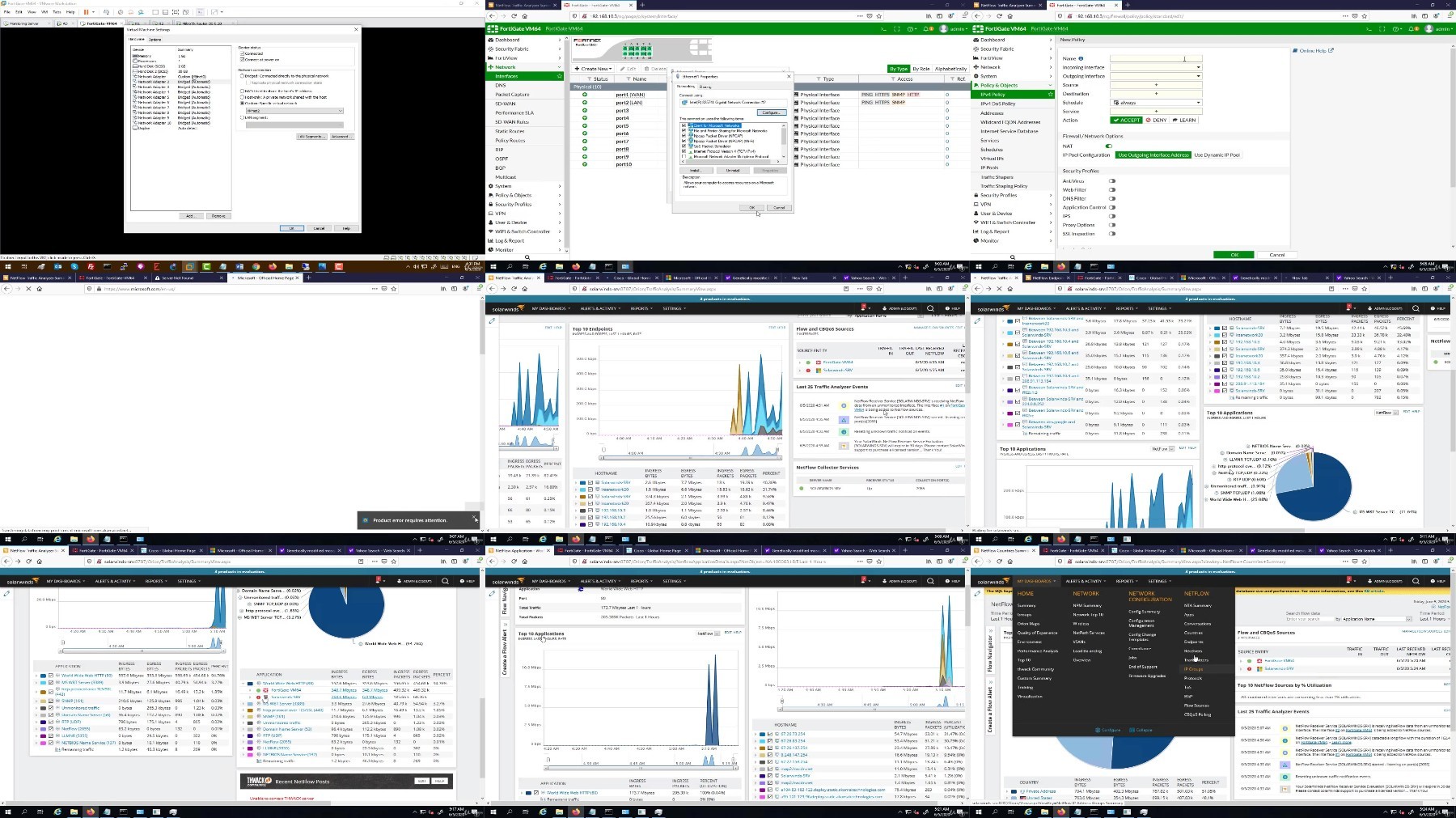1456x818 pixels.
Task: Click bookmark star in Countries Summary address bar
Action: (1363, 561)
